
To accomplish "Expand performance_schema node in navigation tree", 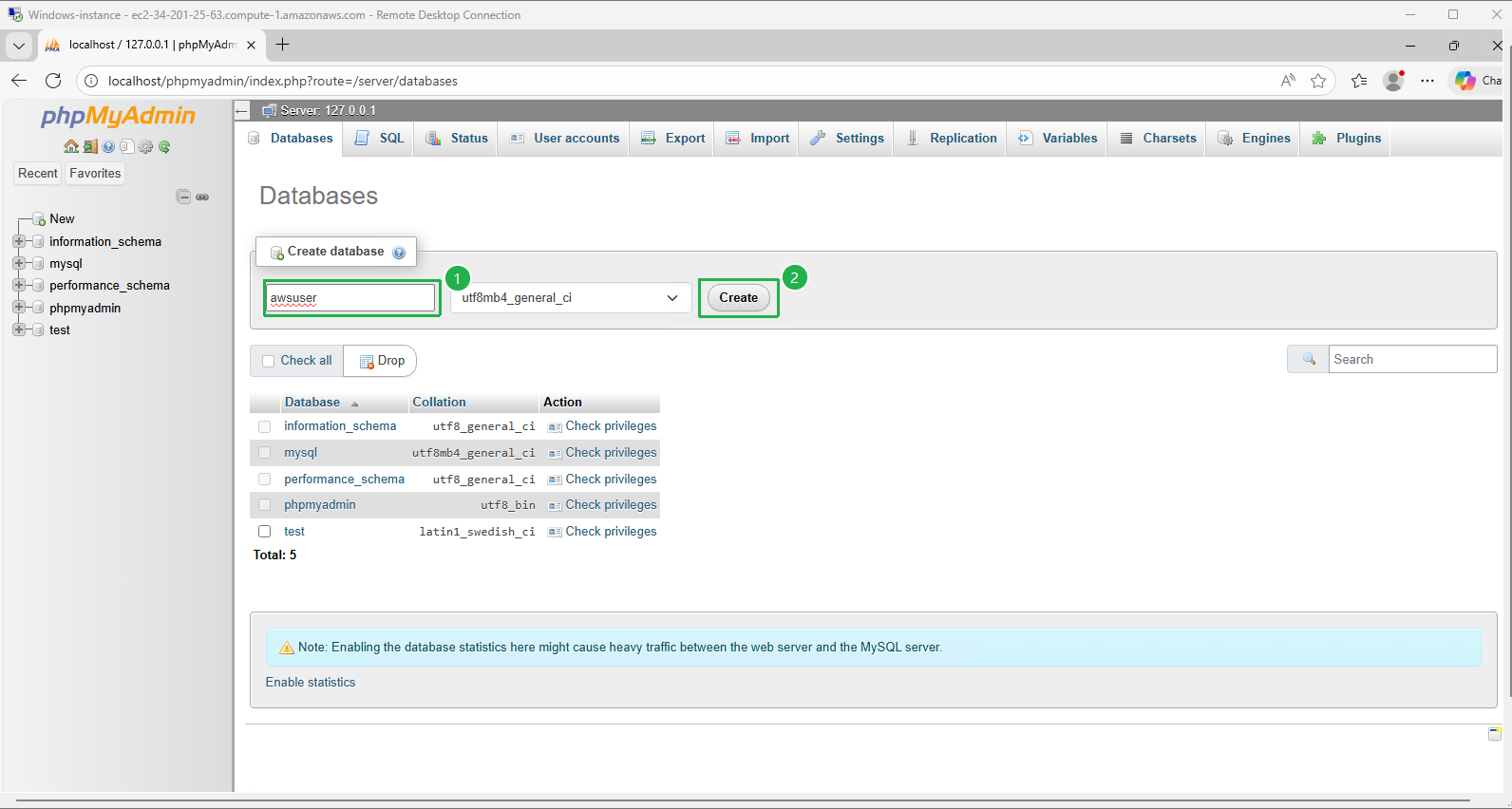I will pyautogui.click(x=19, y=285).
